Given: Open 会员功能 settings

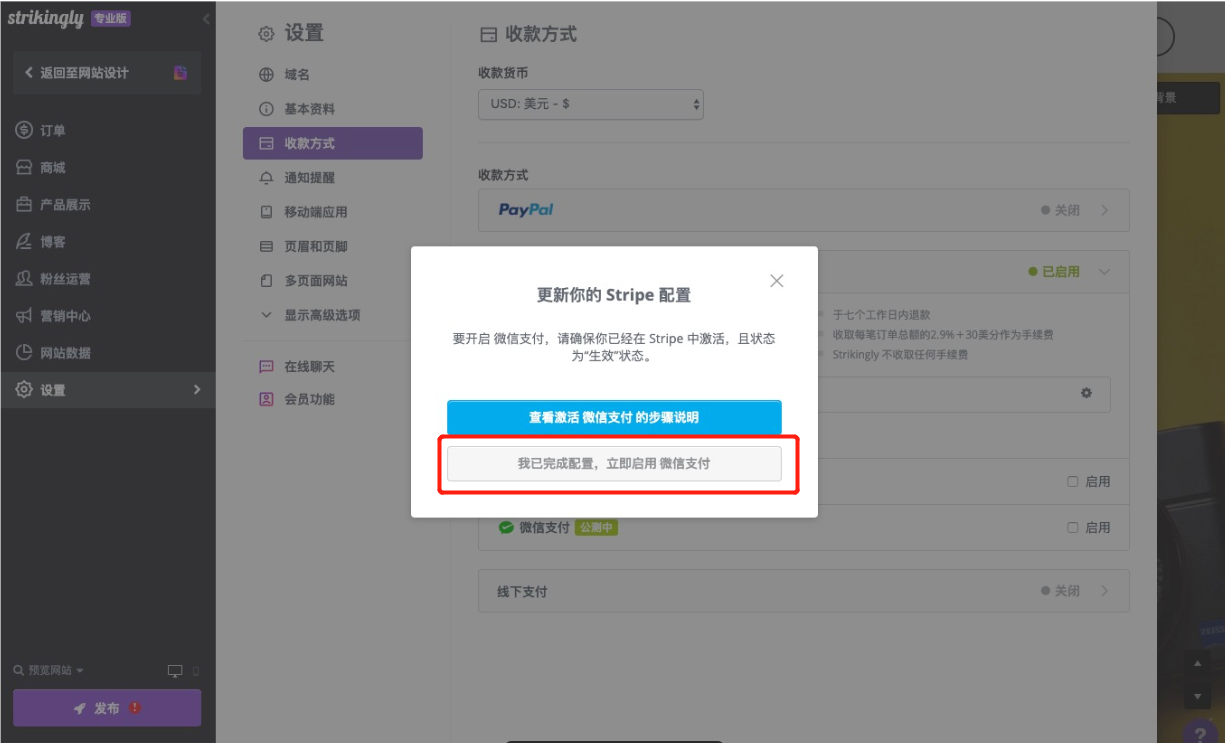Looking at the screenshot, I should pos(309,400).
